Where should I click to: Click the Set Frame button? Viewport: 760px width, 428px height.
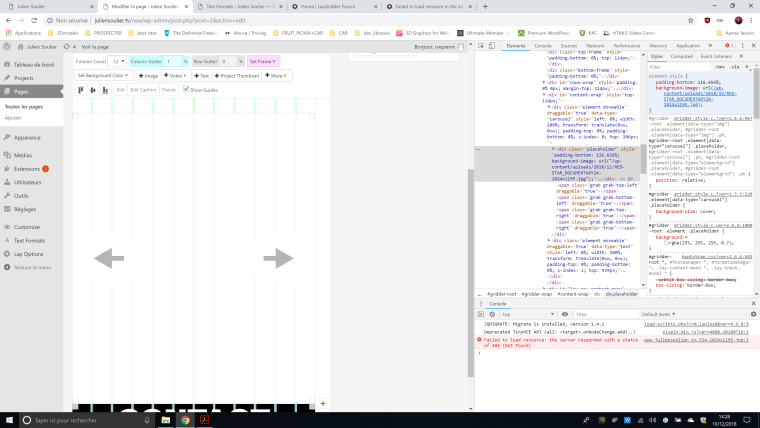click(265, 61)
